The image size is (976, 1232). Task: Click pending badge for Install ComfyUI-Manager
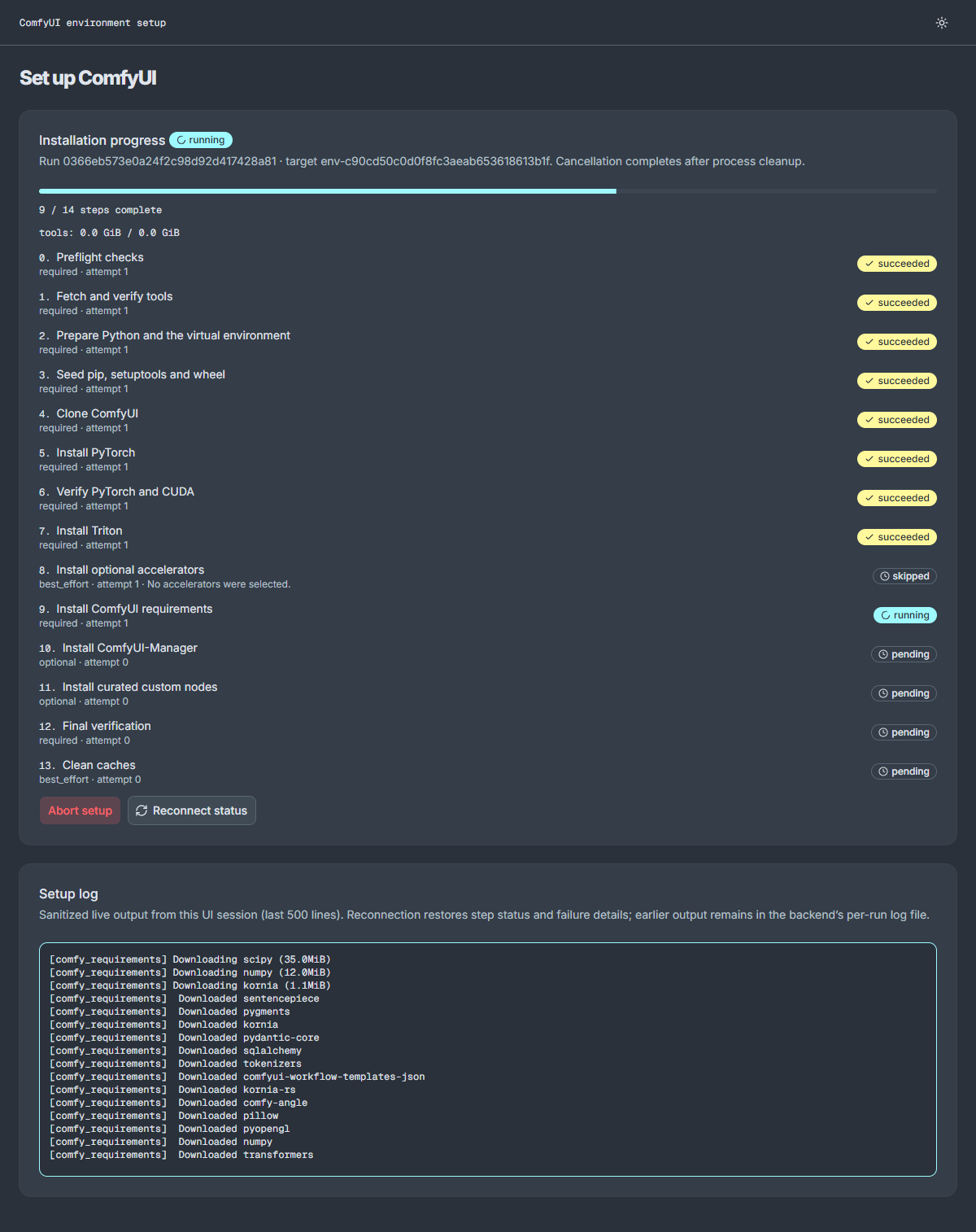point(904,654)
